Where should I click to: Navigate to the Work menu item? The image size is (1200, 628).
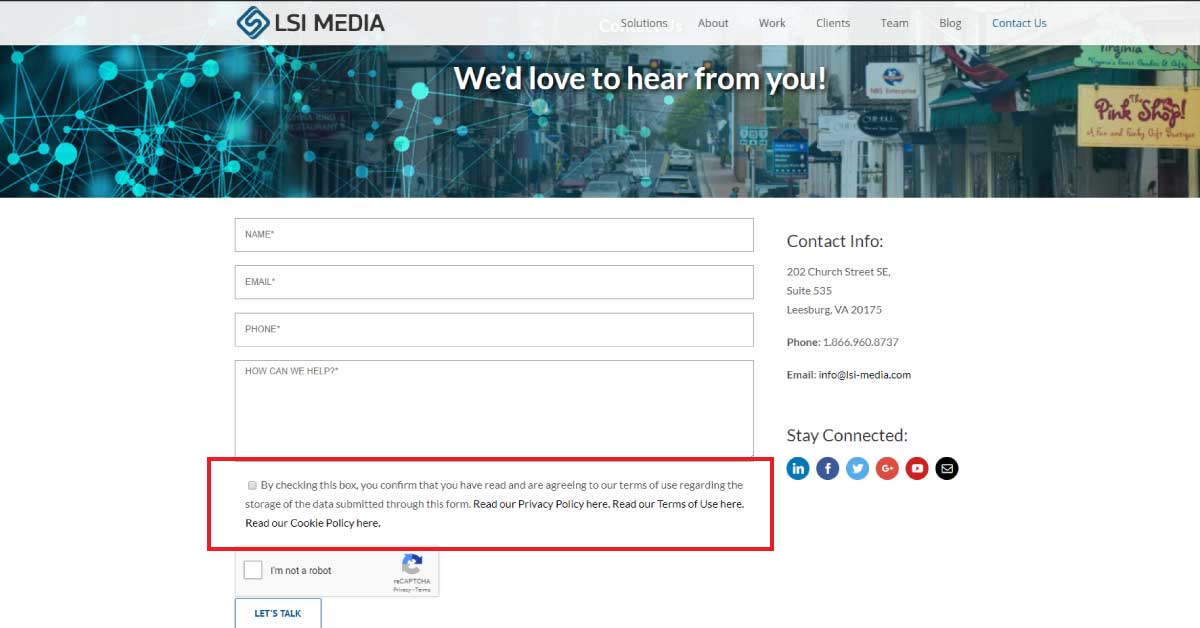[772, 23]
